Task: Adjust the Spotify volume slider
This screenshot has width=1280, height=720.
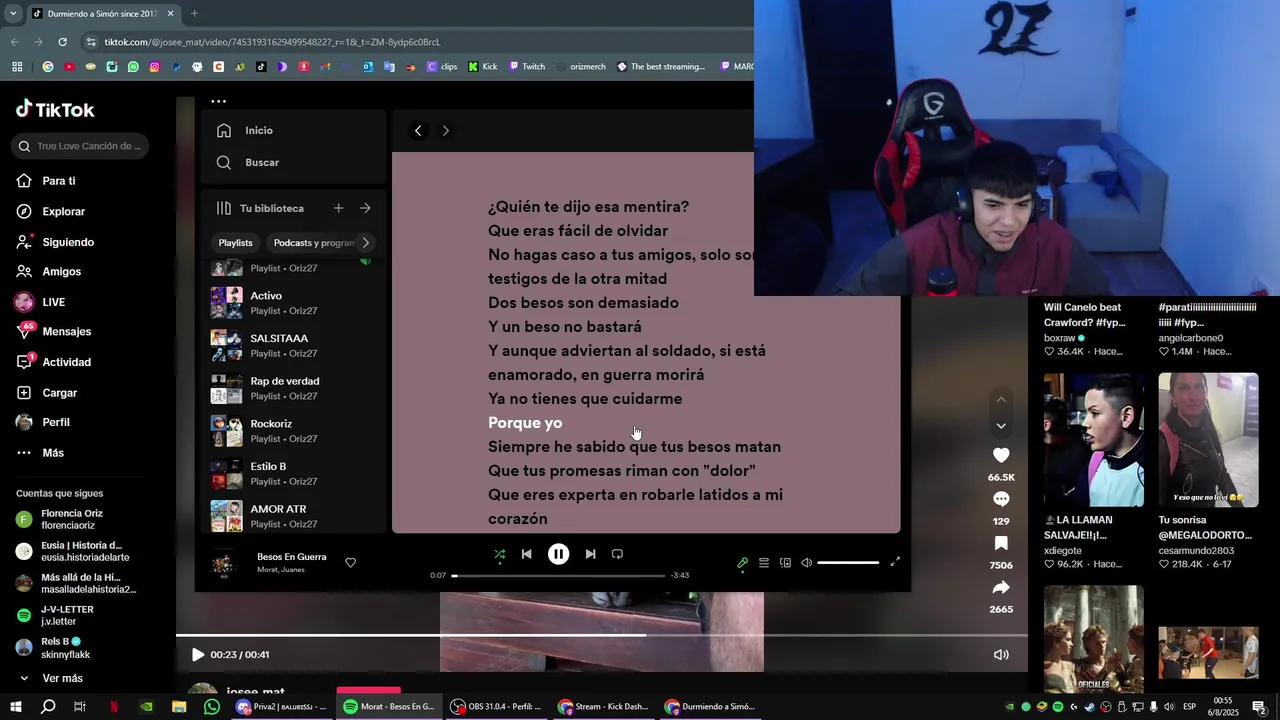Action: tap(848, 563)
